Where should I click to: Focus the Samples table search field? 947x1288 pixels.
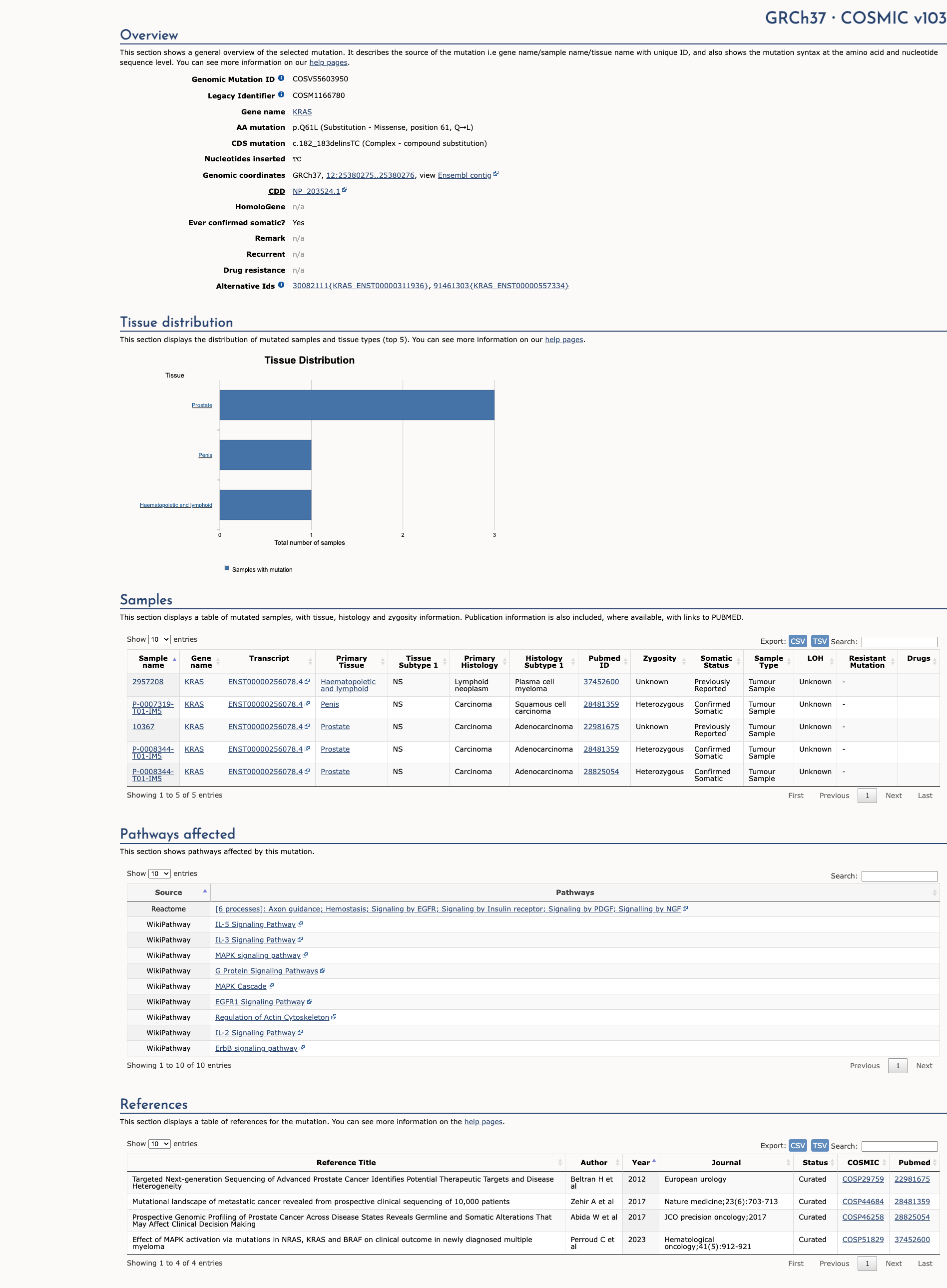900,642
